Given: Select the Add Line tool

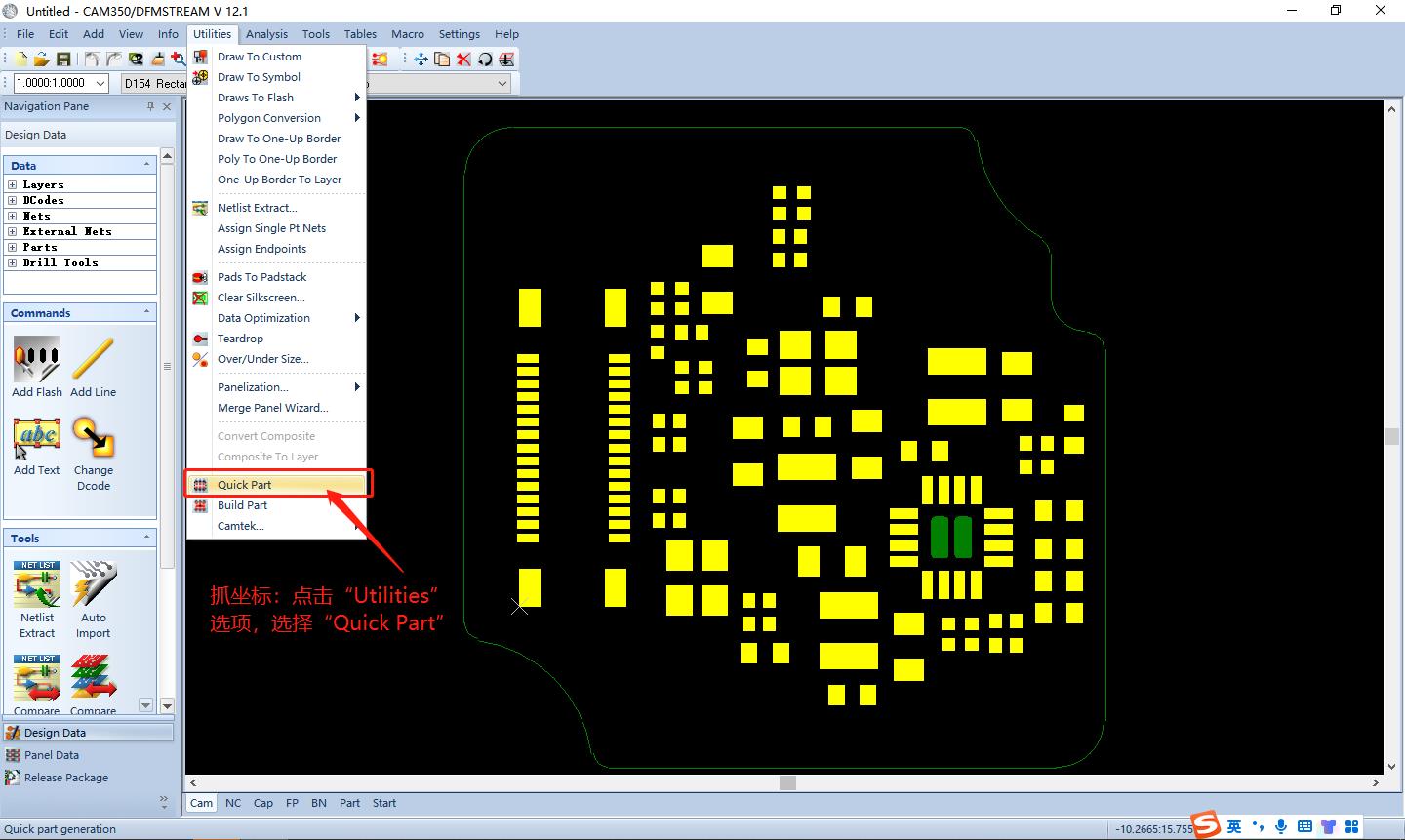Looking at the screenshot, I should 93,360.
